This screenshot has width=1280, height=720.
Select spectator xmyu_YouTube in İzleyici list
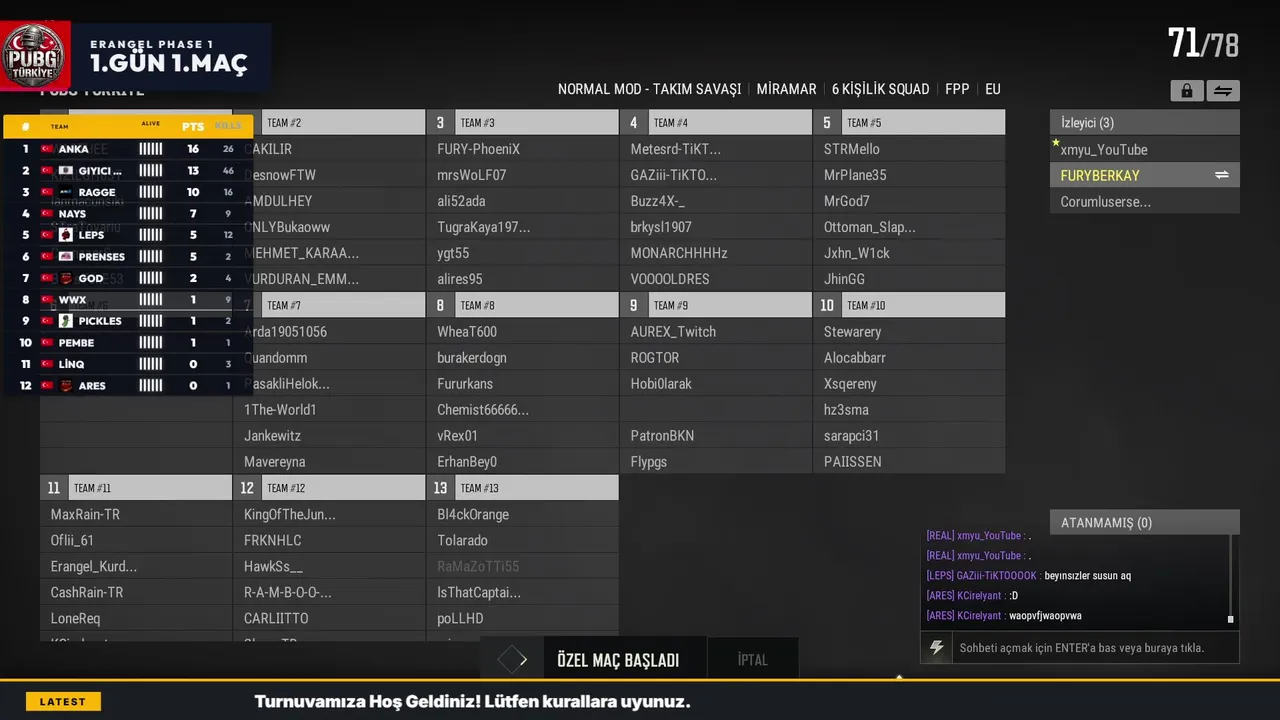point(1145,149)
